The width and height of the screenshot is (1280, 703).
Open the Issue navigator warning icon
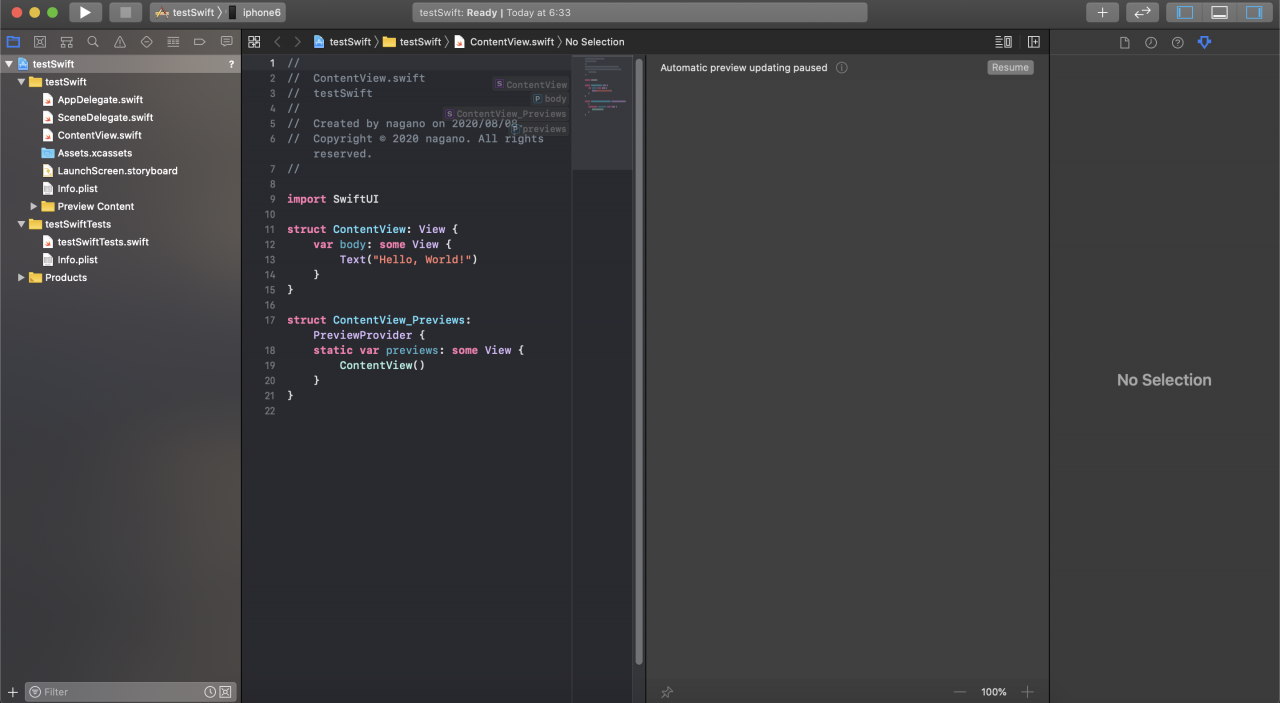pyautogui.click(x=120, y=42)
